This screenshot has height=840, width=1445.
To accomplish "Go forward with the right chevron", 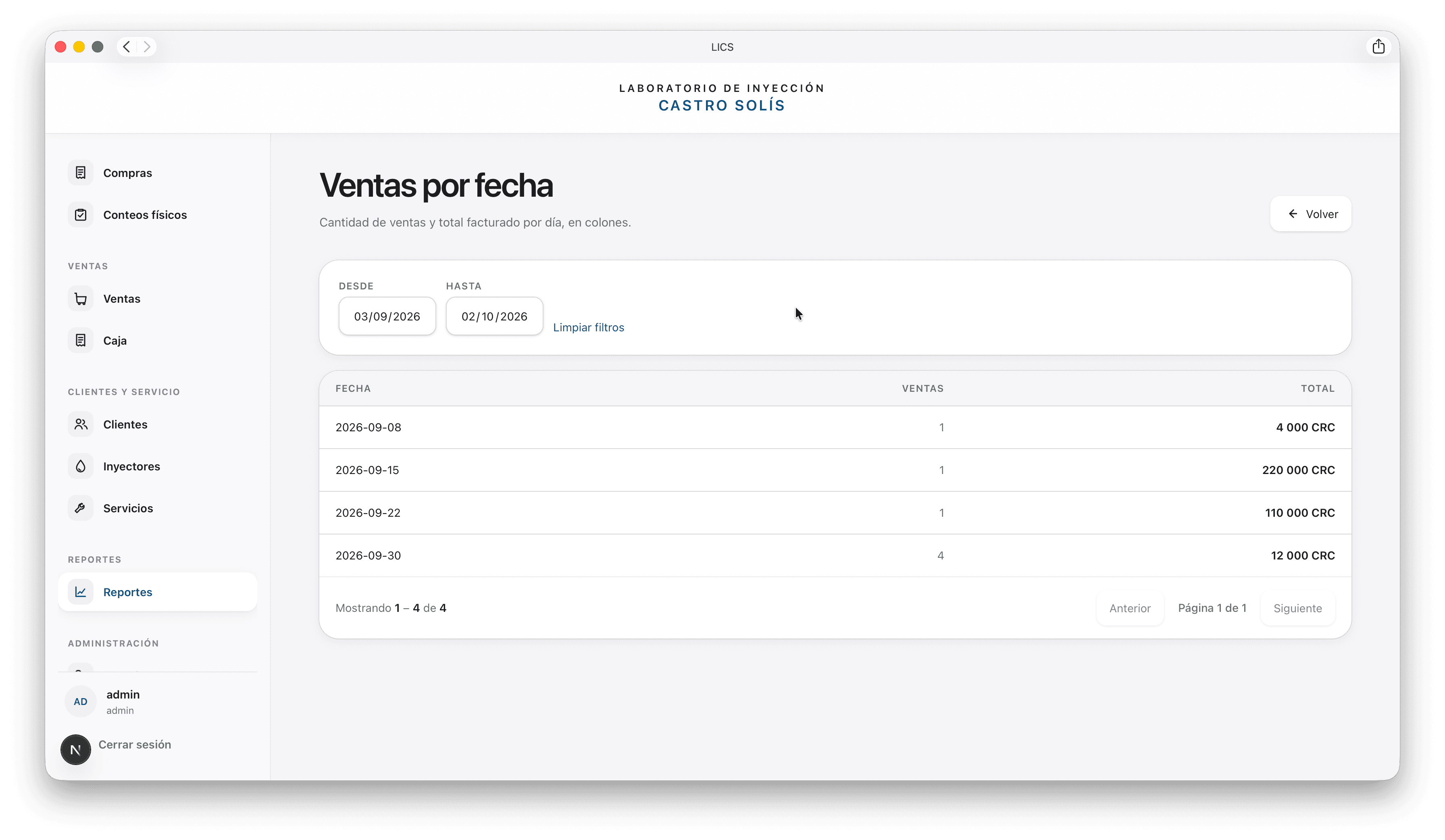I will coord(147,46).
